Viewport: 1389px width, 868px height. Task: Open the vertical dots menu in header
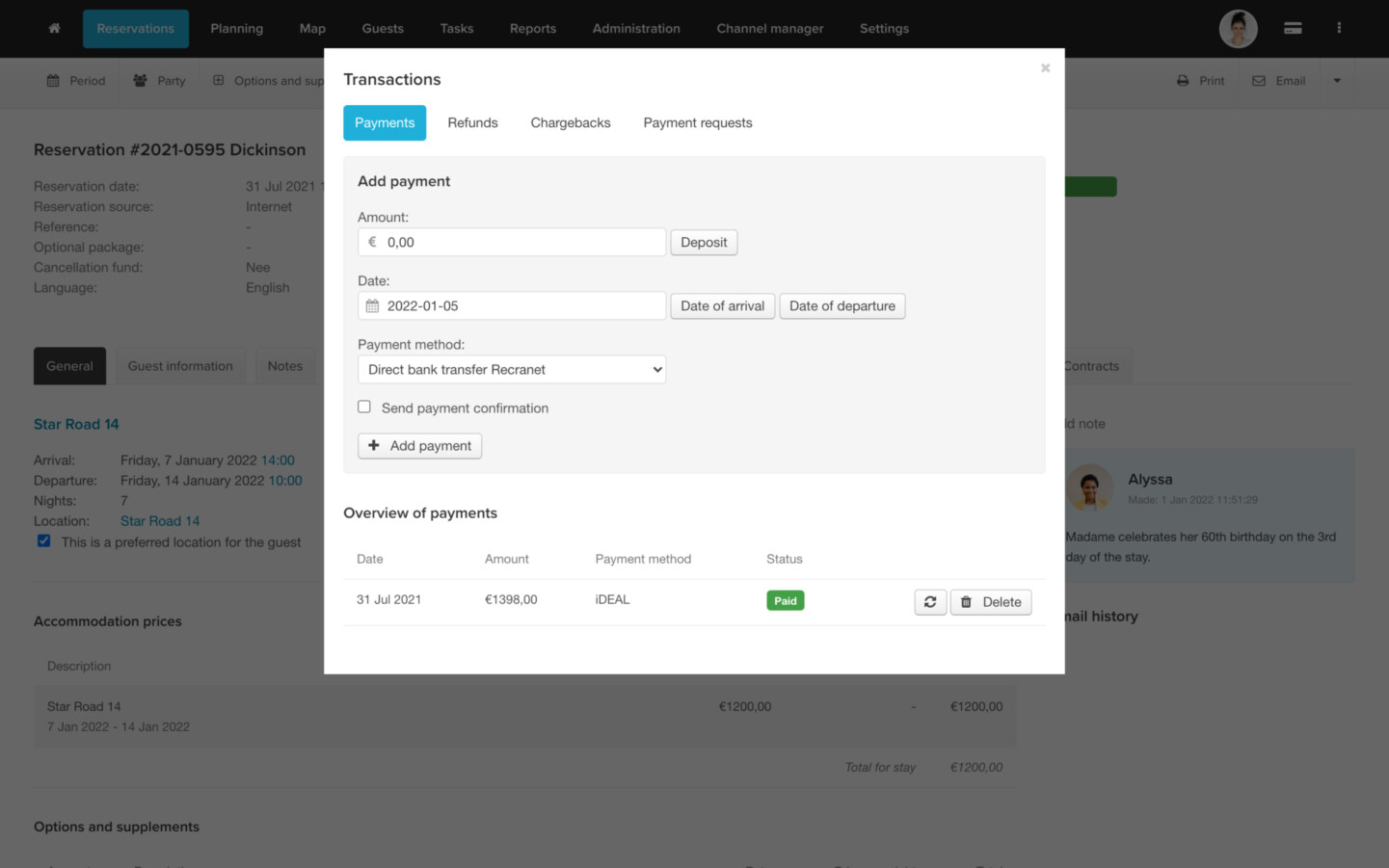tap(1339, 29)
